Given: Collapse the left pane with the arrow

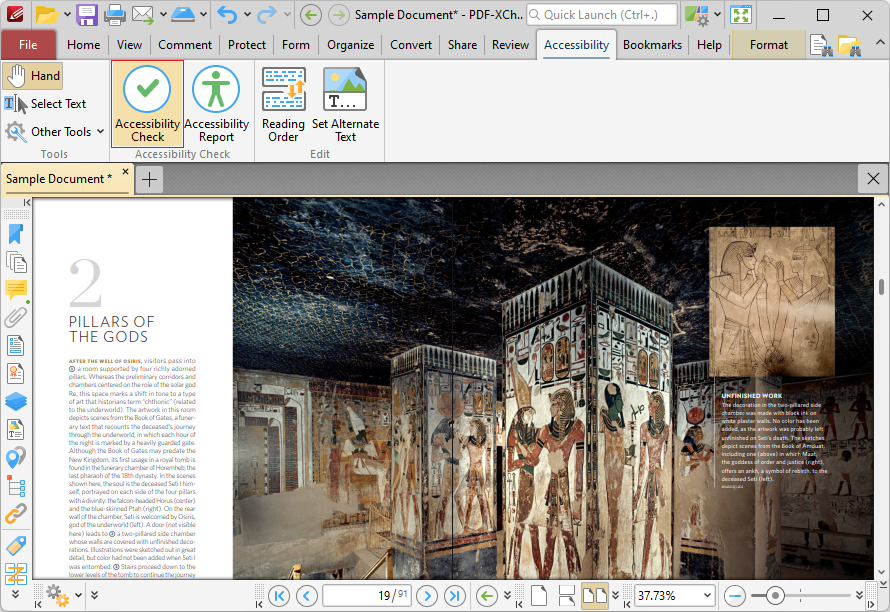Looking at the screenshot, I should [27, 203].
